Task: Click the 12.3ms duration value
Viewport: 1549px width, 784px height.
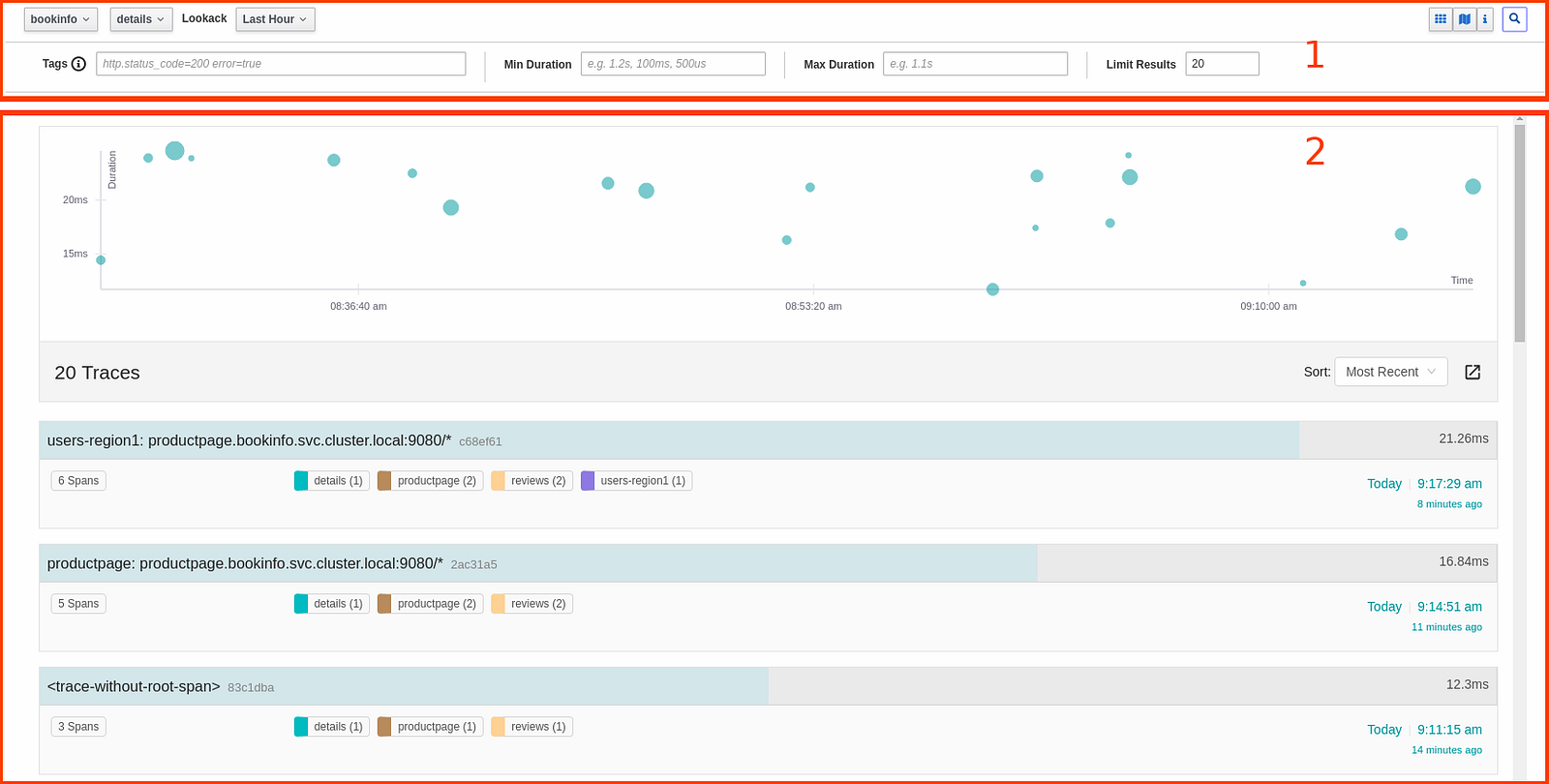Action: pyautogui.click(x=1468, y=684)
